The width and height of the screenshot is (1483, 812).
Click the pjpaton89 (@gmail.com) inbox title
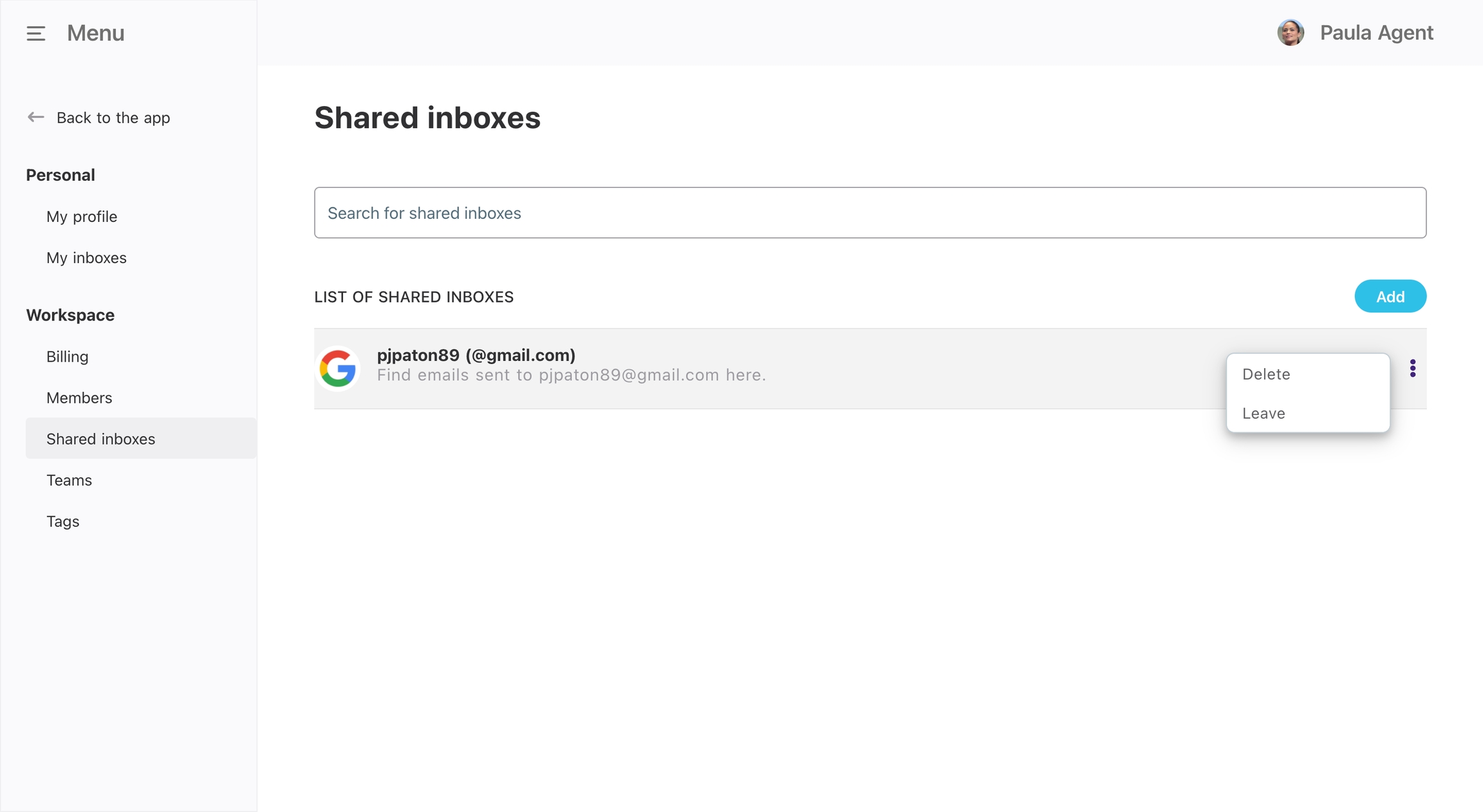[x=476, y=355]
